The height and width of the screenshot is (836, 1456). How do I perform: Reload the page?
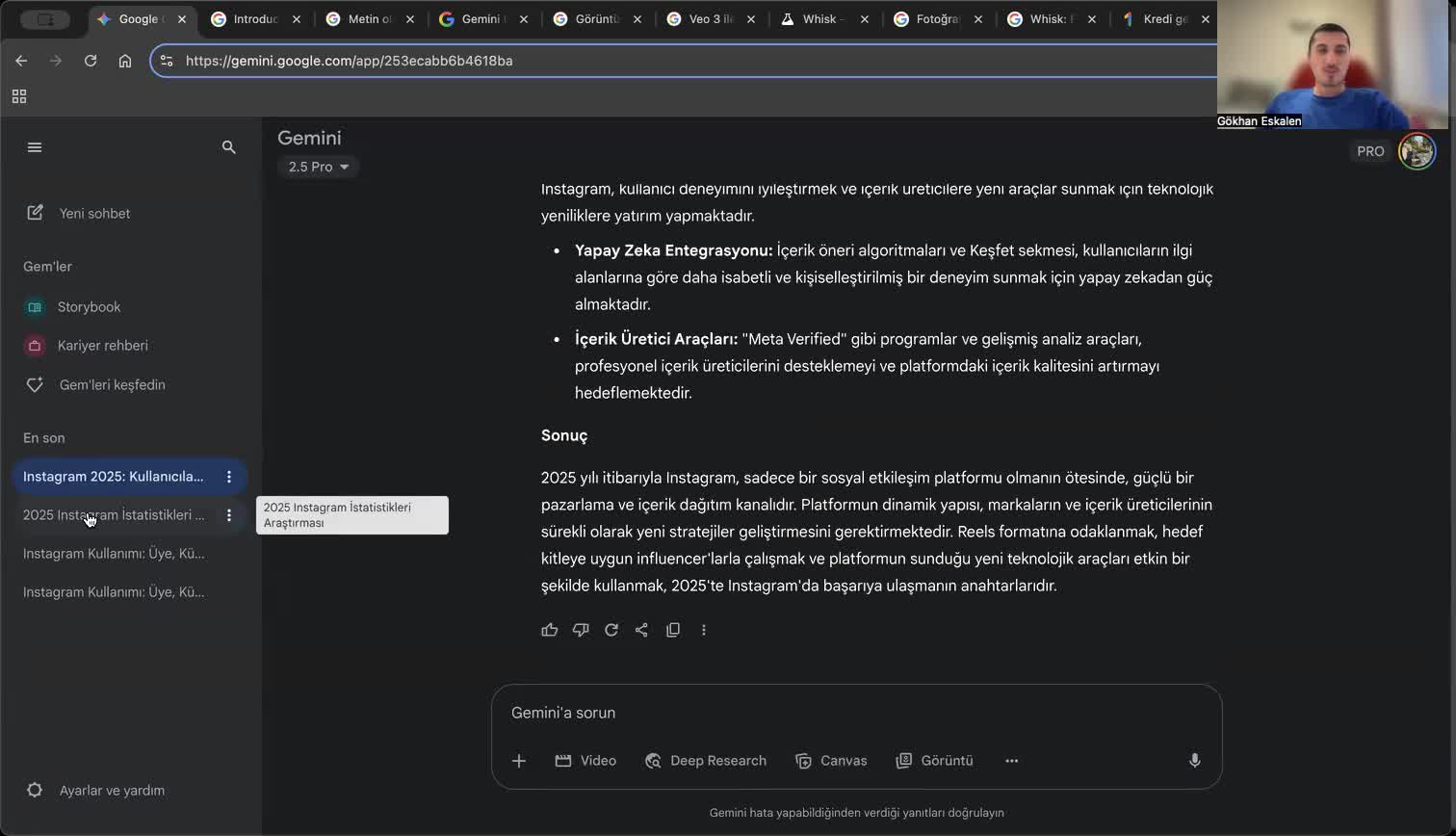pos(91,61)
